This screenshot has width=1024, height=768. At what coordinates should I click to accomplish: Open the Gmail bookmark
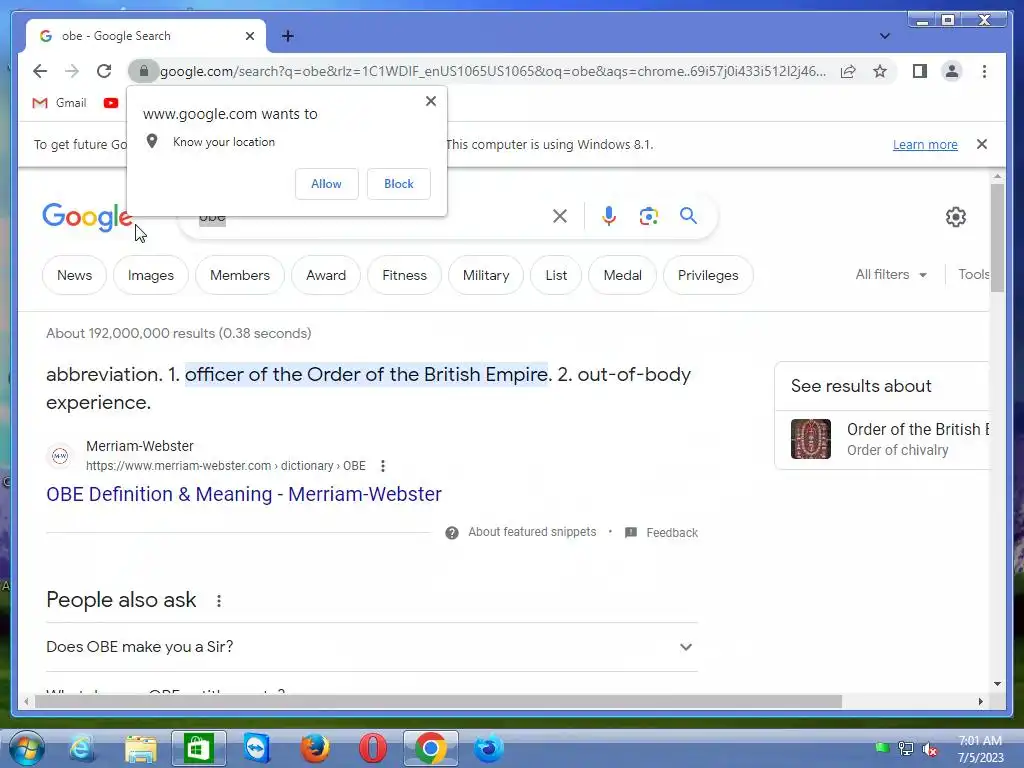[x=59, y=103]
